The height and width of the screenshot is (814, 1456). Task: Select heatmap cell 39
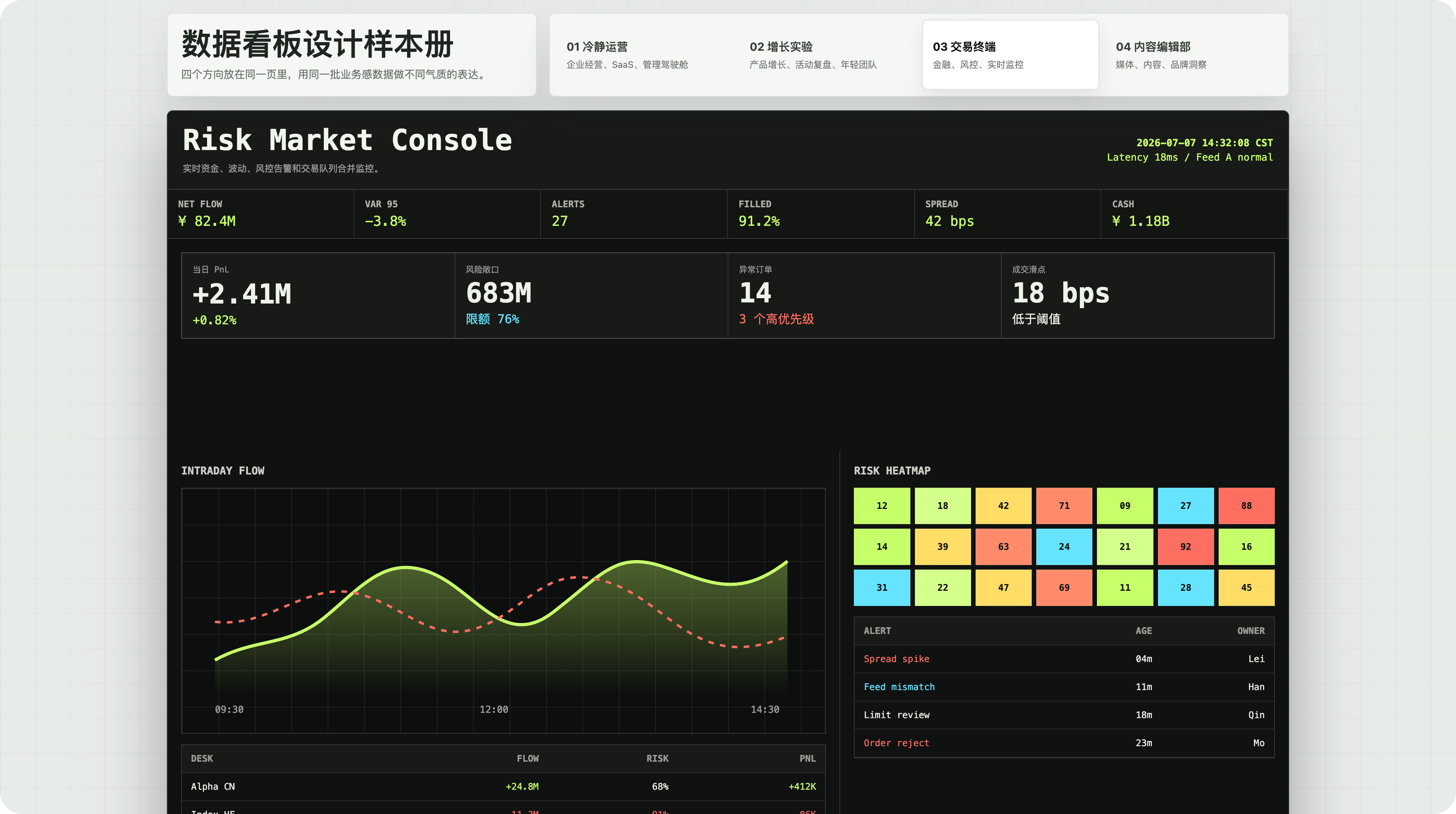tap(942, 546)
